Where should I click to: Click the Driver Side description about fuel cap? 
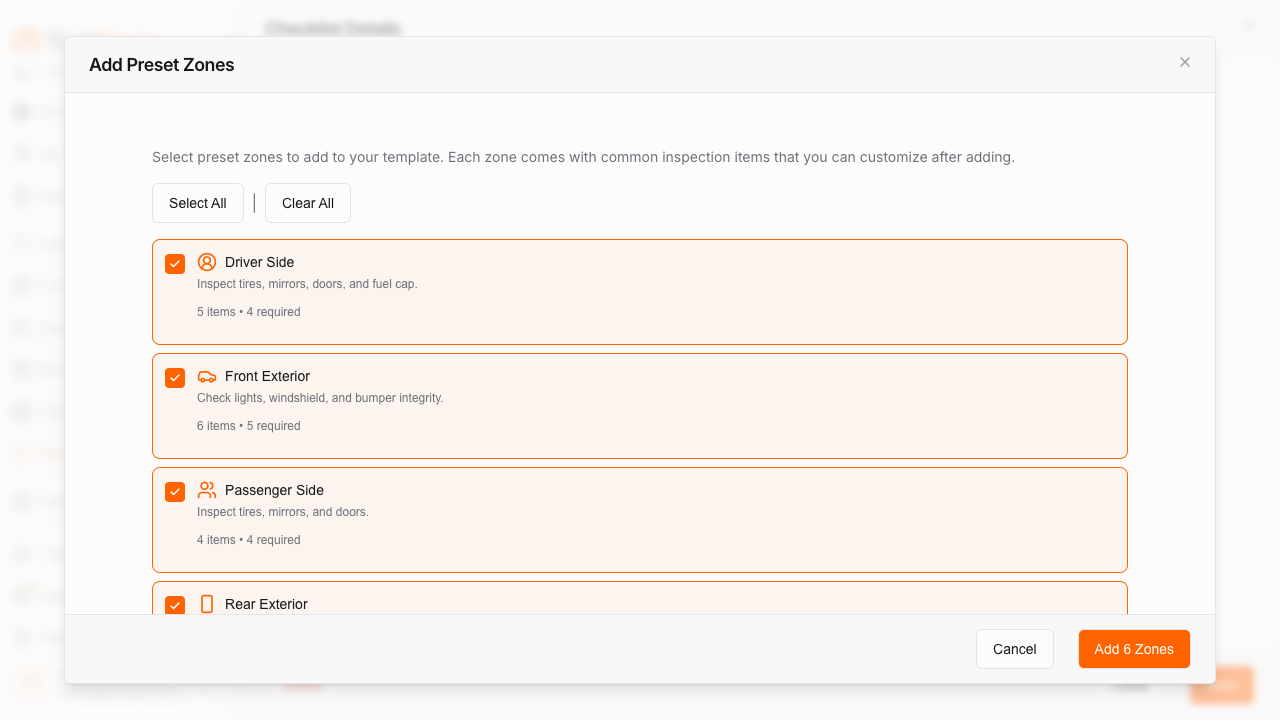[x=307, y=284]
